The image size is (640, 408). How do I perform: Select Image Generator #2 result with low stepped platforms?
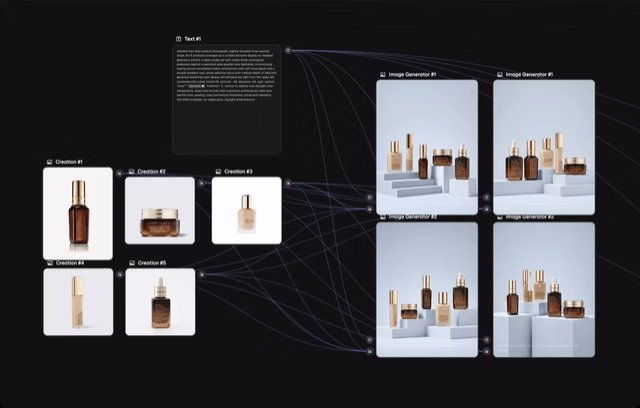(427, 290)
